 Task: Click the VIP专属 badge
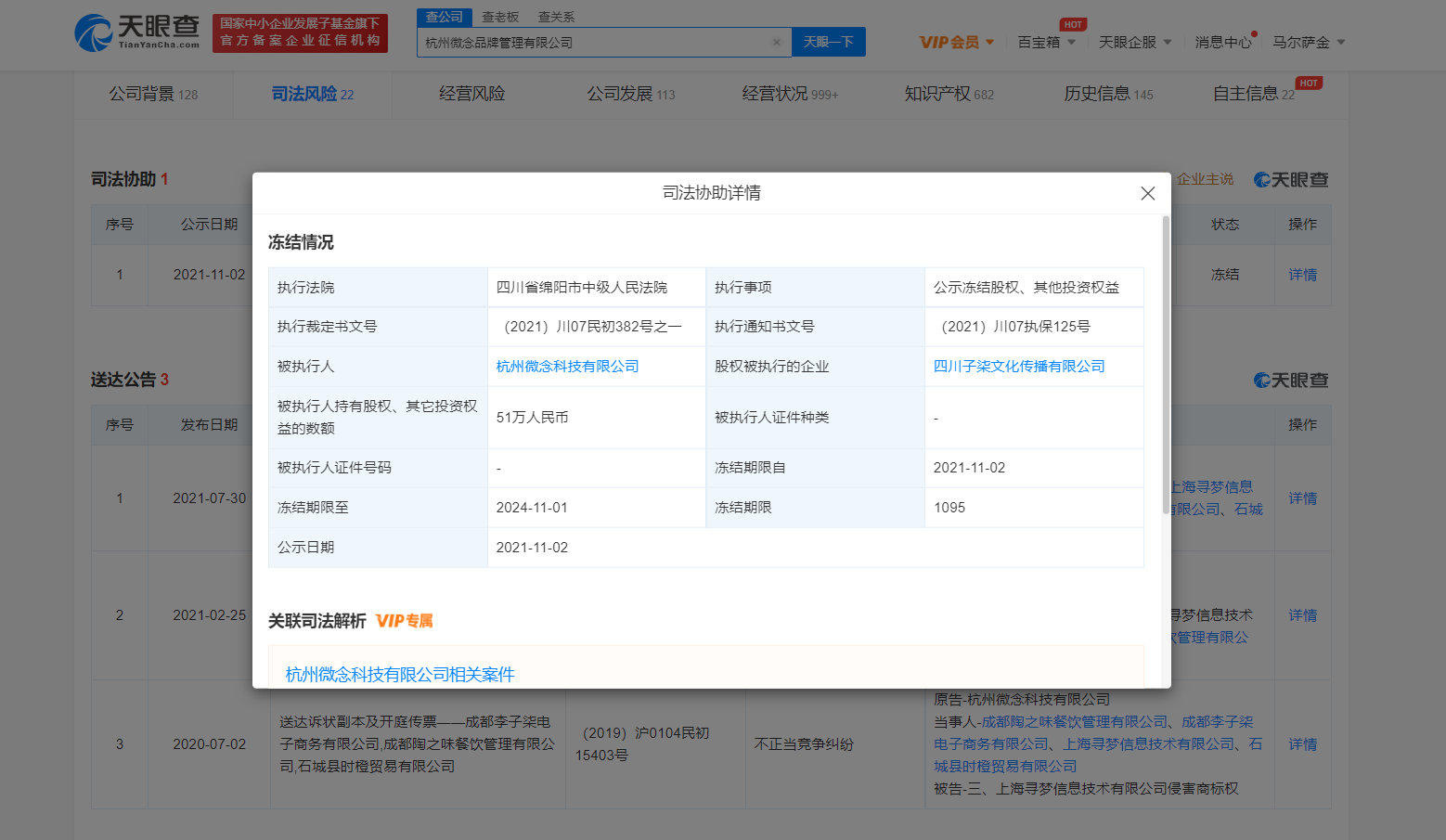[405, 621]
